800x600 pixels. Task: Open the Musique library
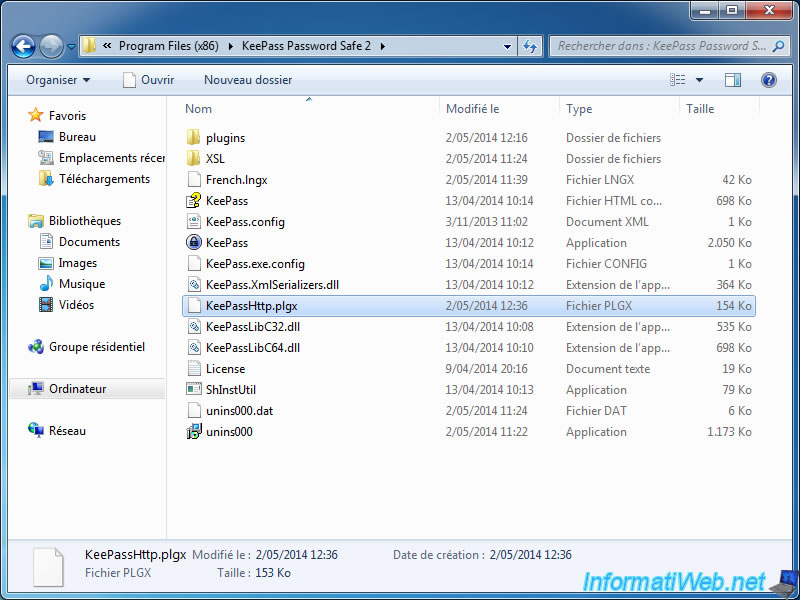point(82,284)
